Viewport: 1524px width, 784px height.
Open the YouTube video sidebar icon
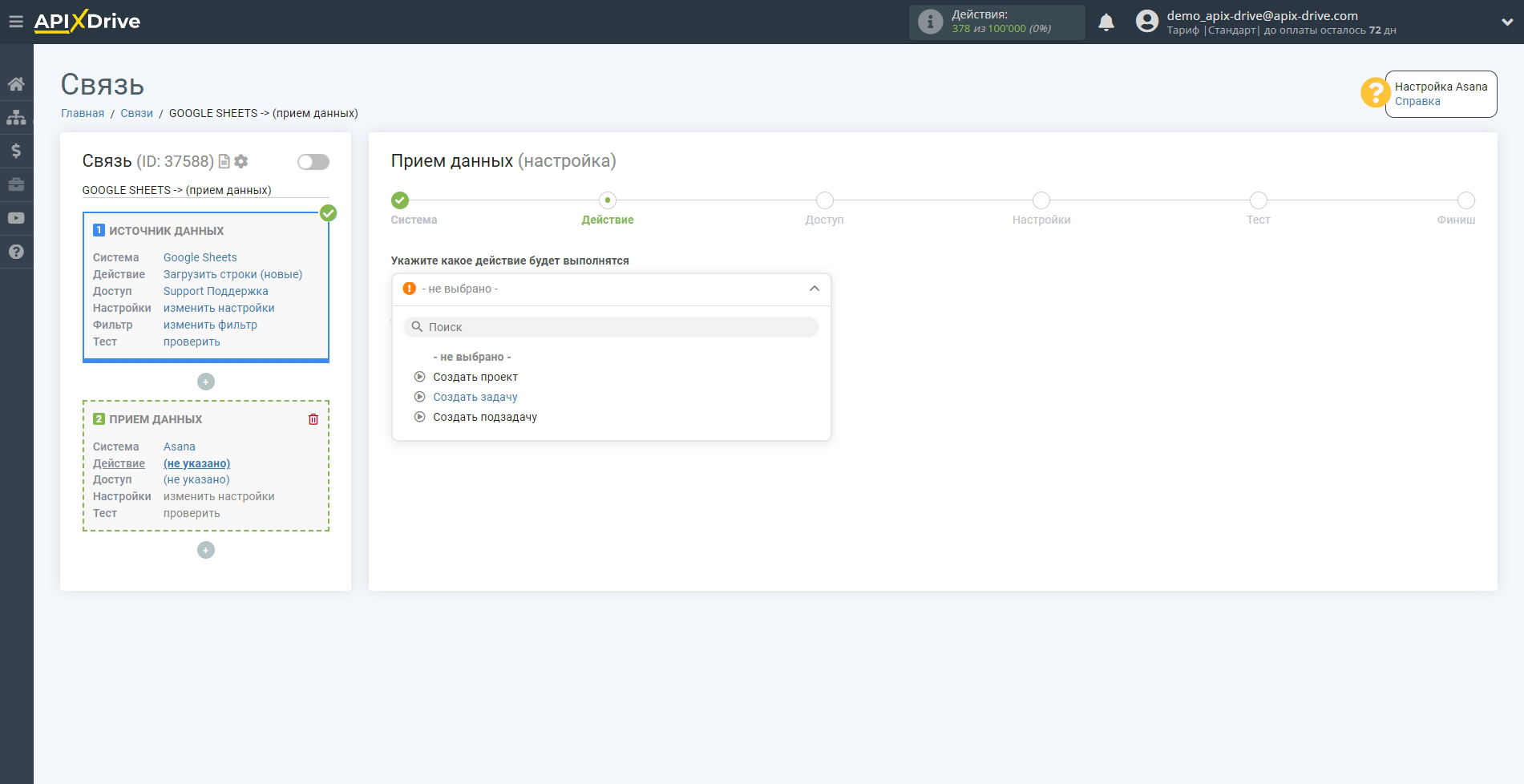[16, 218]
